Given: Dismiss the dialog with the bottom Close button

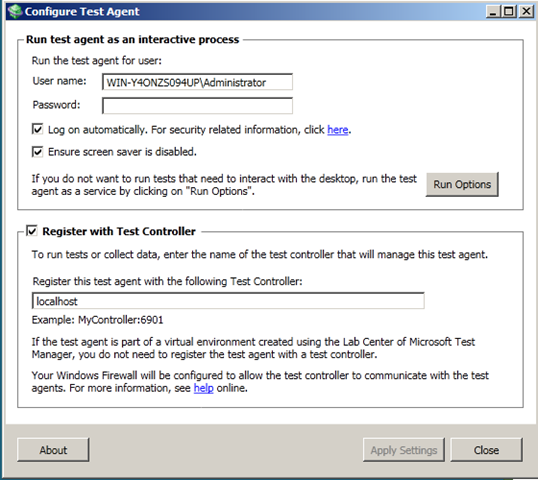Looking at the screenshot, I should pyautogui.click(x=487, y=450).
